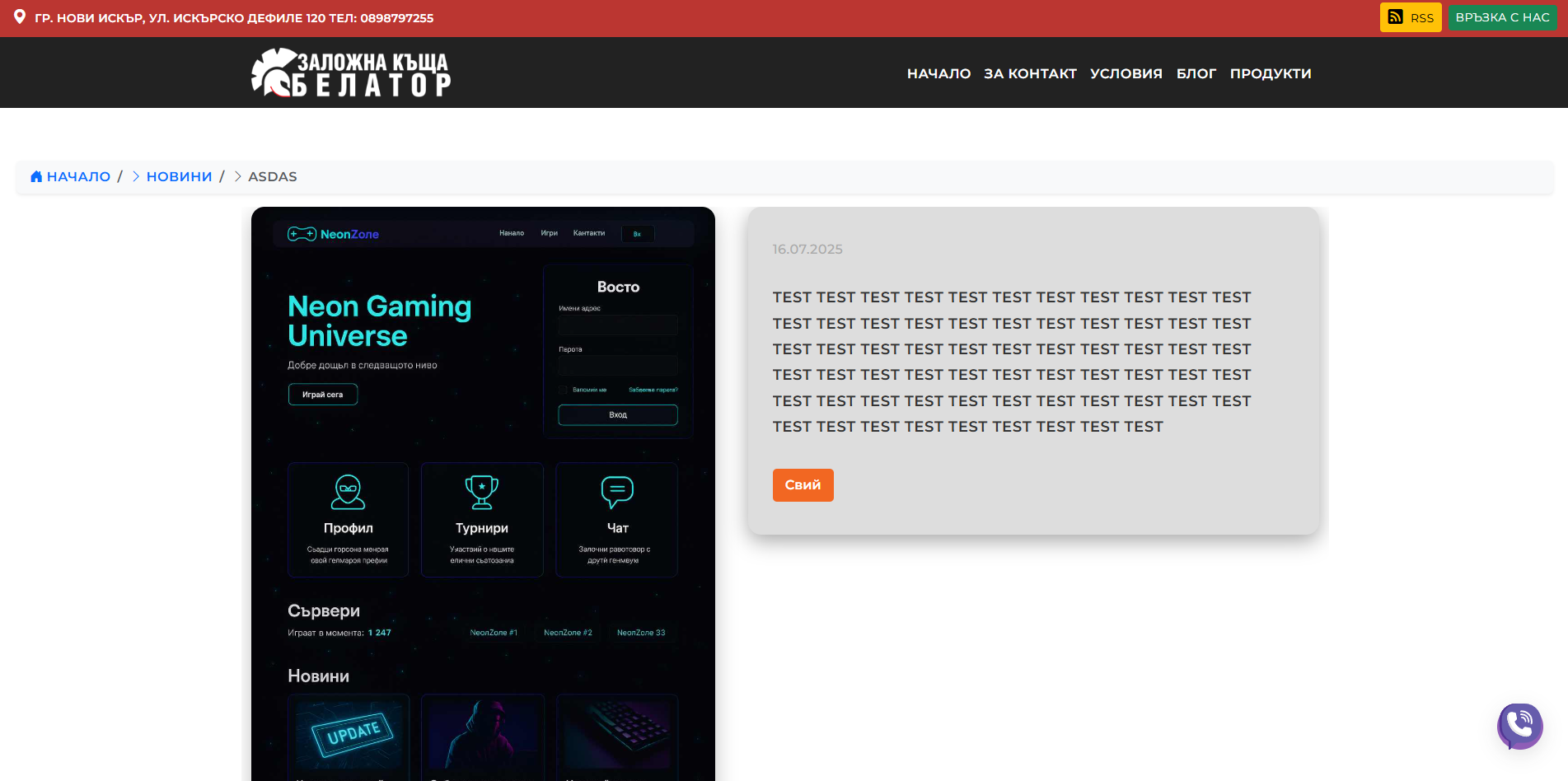
Task: Select ПРОДУКТИ in the navigation bar
Action: (1270, 73)
